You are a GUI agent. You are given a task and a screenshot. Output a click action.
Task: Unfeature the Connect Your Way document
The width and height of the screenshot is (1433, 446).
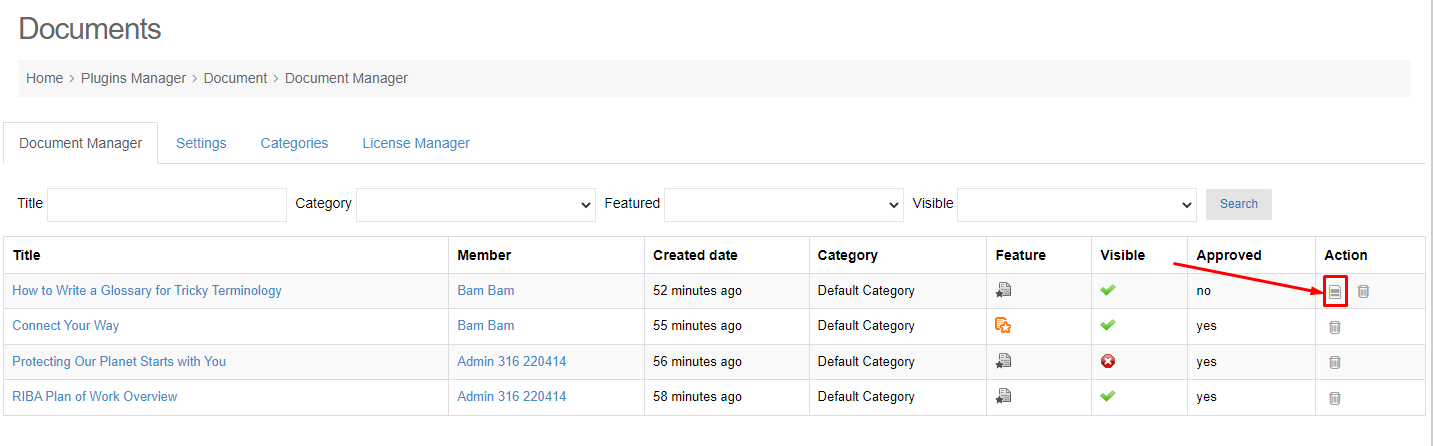click(x=1003, y=325)
